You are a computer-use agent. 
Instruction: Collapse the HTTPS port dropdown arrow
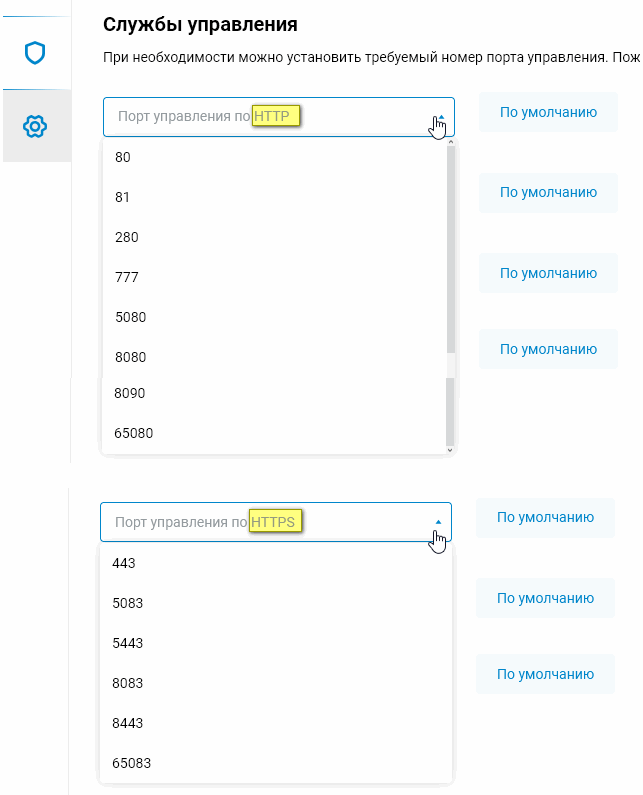click(438, 522)
